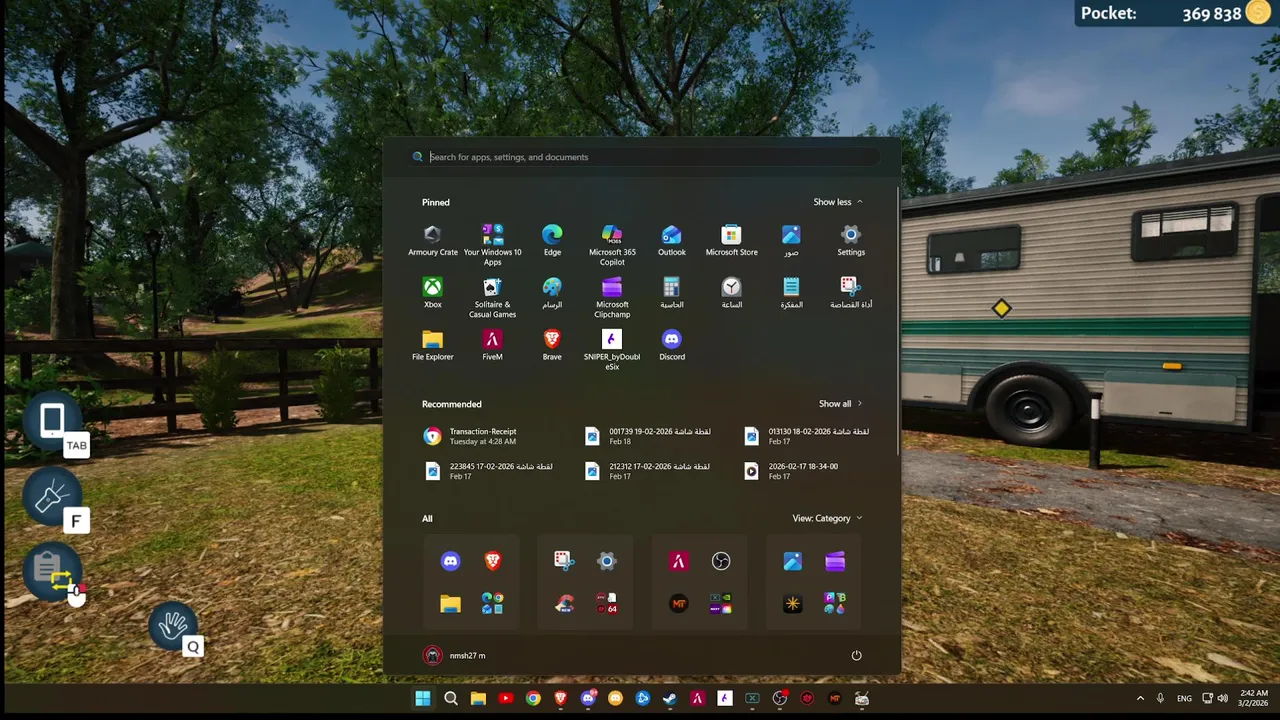Screen dimensions: 1280x720
Task: Click the Windows Start button on taskbar
Action: [423, 698]
